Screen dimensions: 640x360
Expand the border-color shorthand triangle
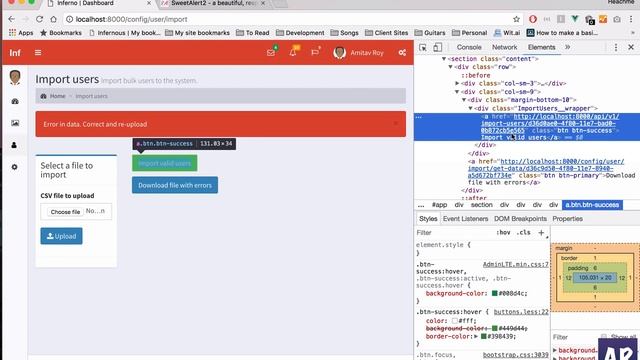click(x=476, y=336)
